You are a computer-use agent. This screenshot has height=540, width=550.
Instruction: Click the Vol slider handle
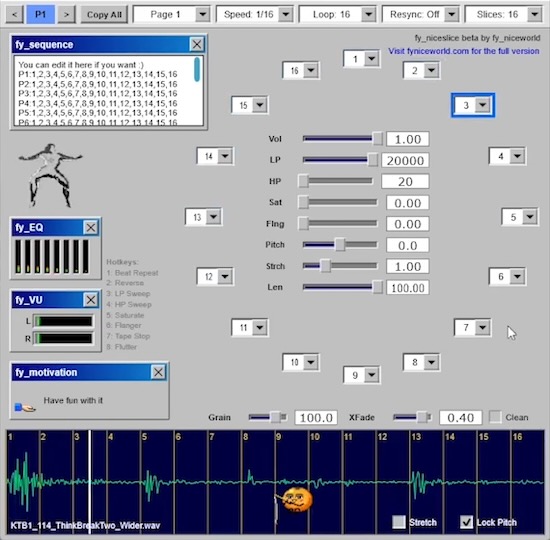(x=377, y=139)
